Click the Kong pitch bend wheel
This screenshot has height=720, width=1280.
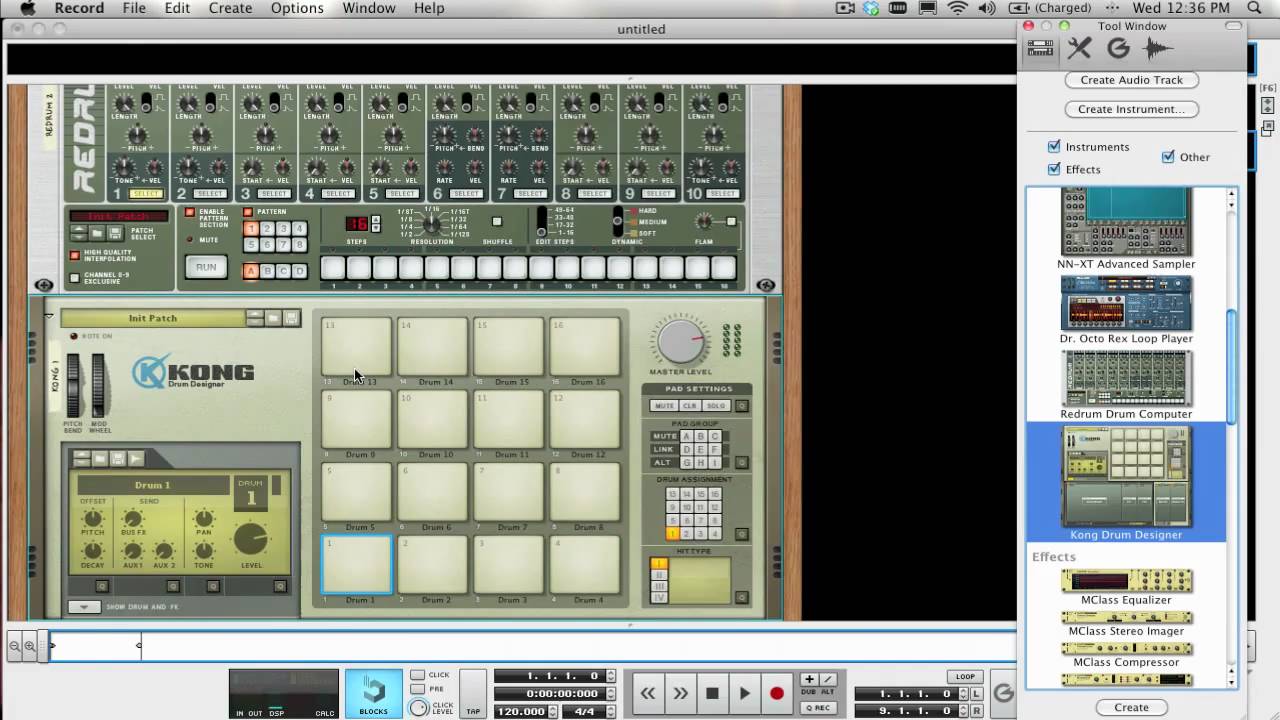coord(73,385)
